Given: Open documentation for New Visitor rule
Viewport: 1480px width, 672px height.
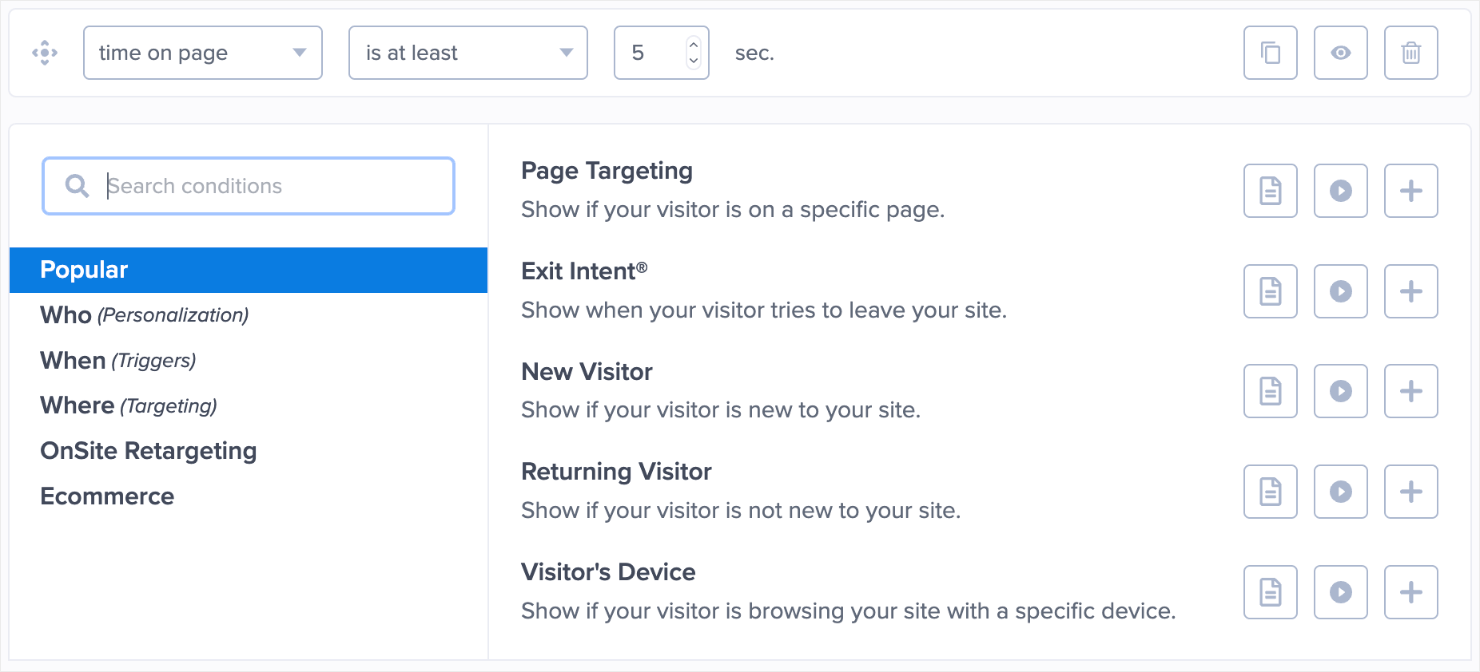Looking at the screenshot, I should (x=1270, y=391).
